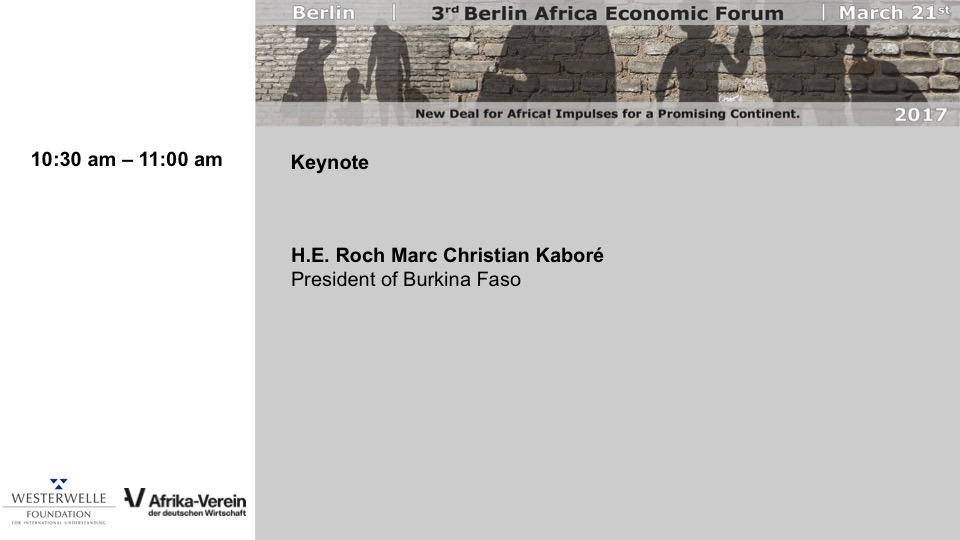Click the Afrika-Verein logo mark icon
960x540 pixels.
tap(135, 498)
